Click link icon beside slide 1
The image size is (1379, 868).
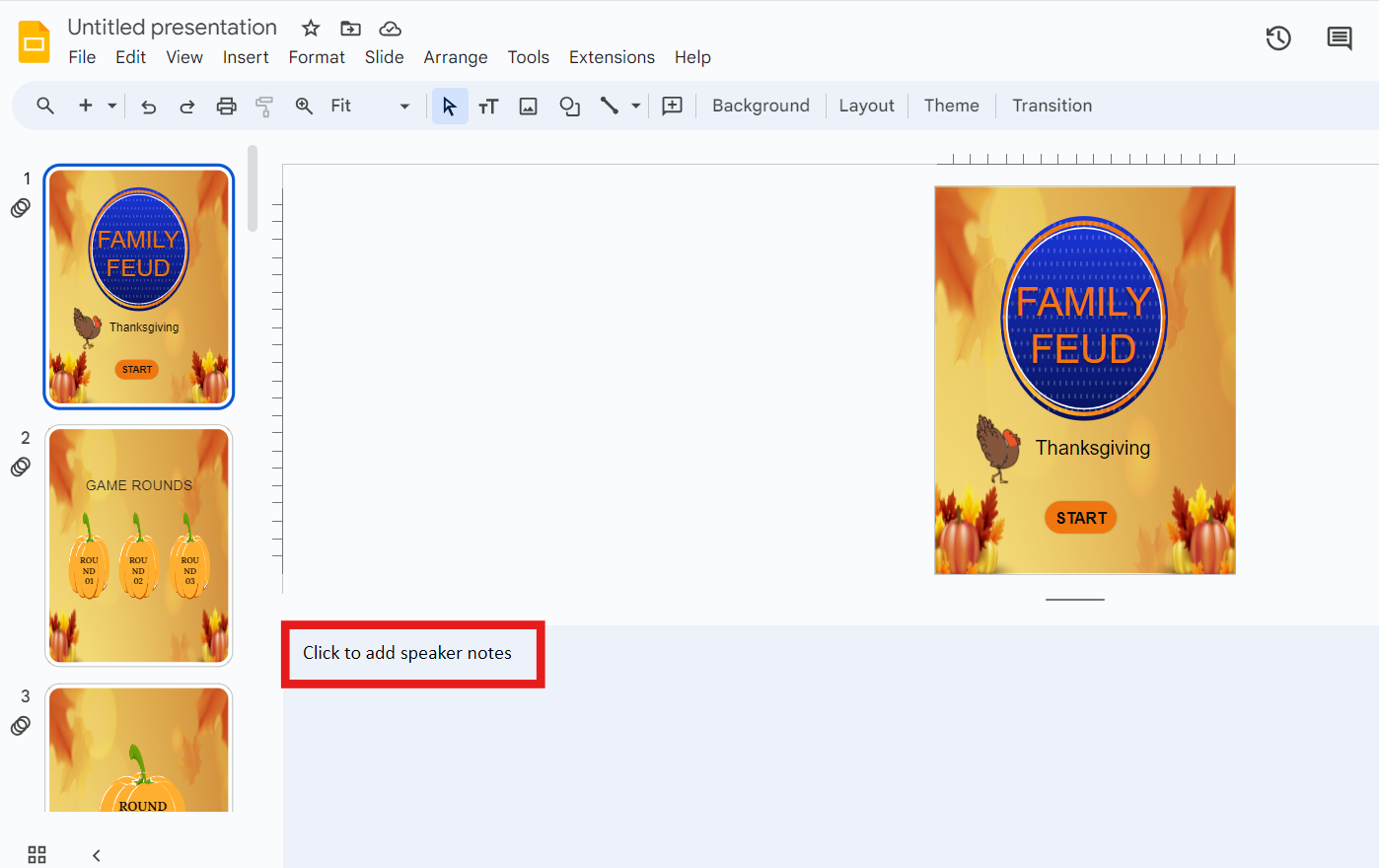[21, 207]
